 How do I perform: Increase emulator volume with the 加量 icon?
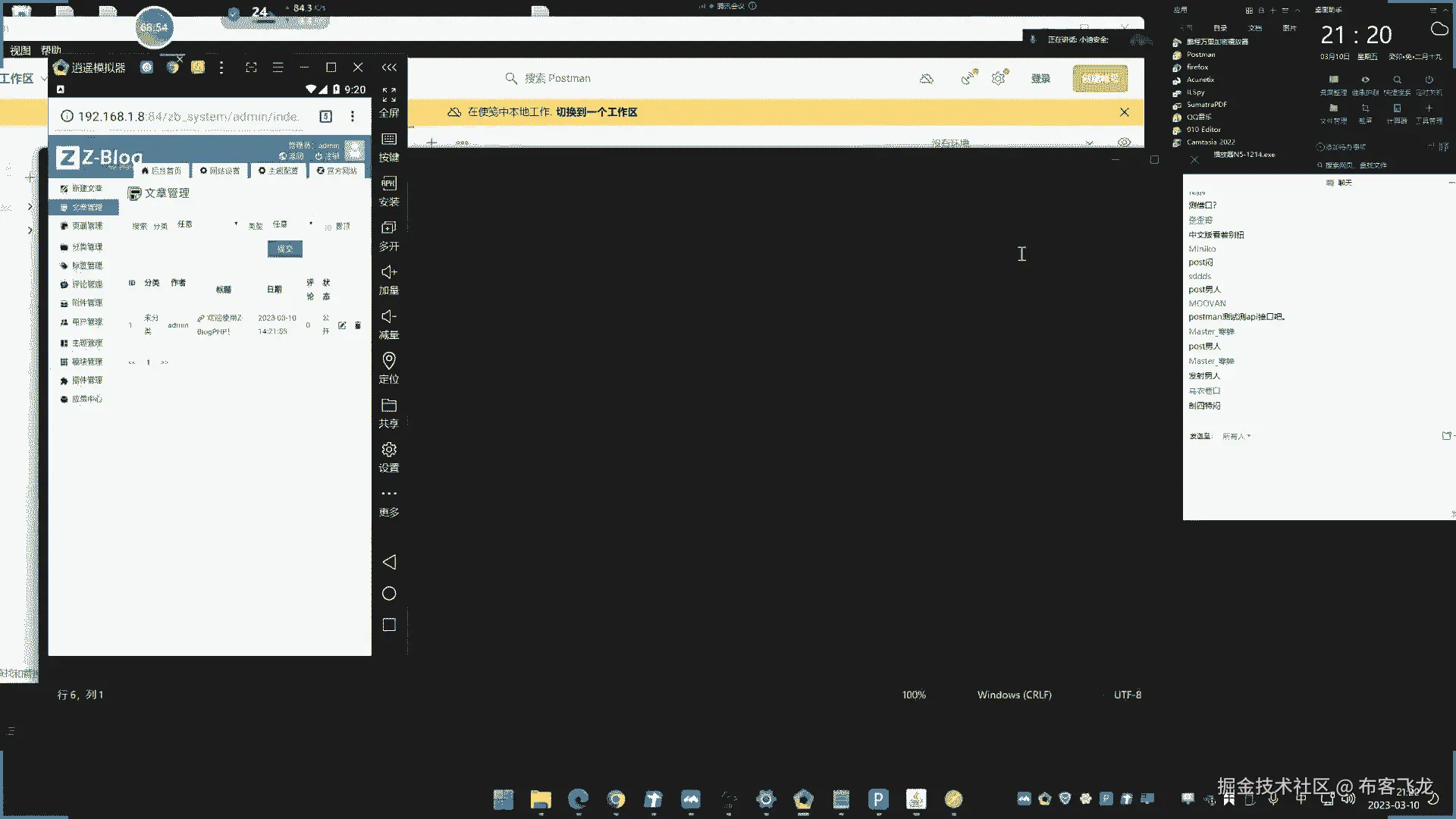click(x=389, y=272)
